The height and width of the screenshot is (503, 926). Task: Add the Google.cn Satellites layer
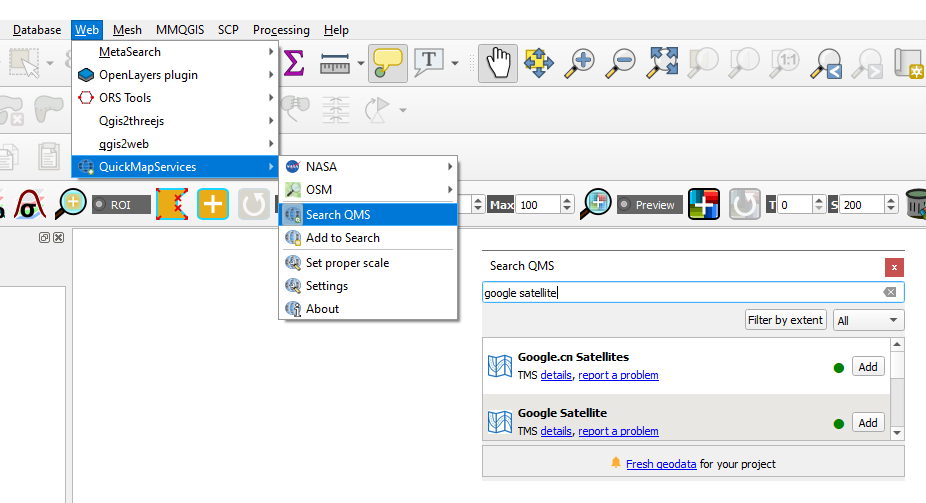pyautogui.click(x=868, y=367)
